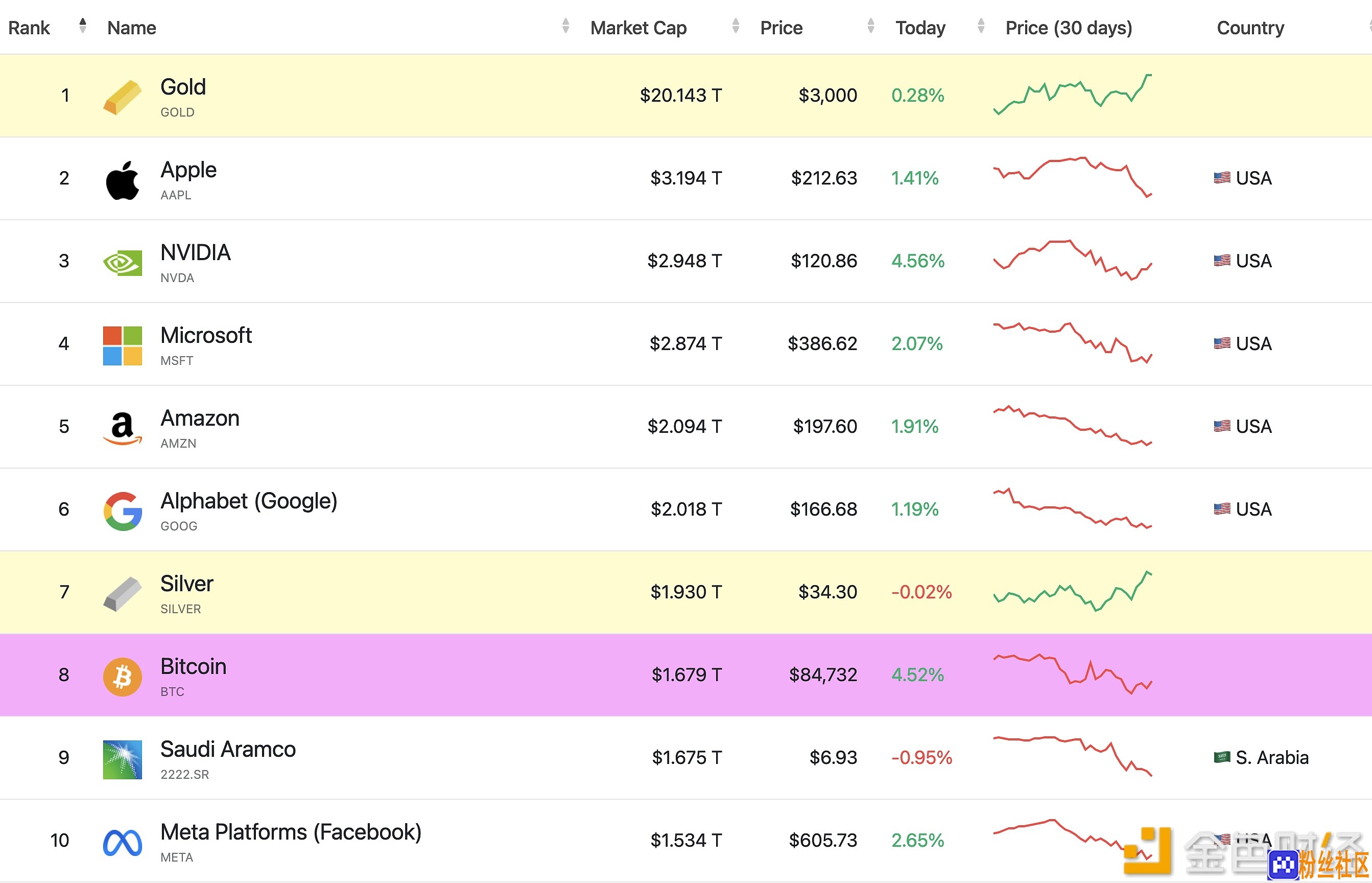The width and height of the screenshot is (1372, 883).
Task: Open the Gold asset link
Action: 183,87
